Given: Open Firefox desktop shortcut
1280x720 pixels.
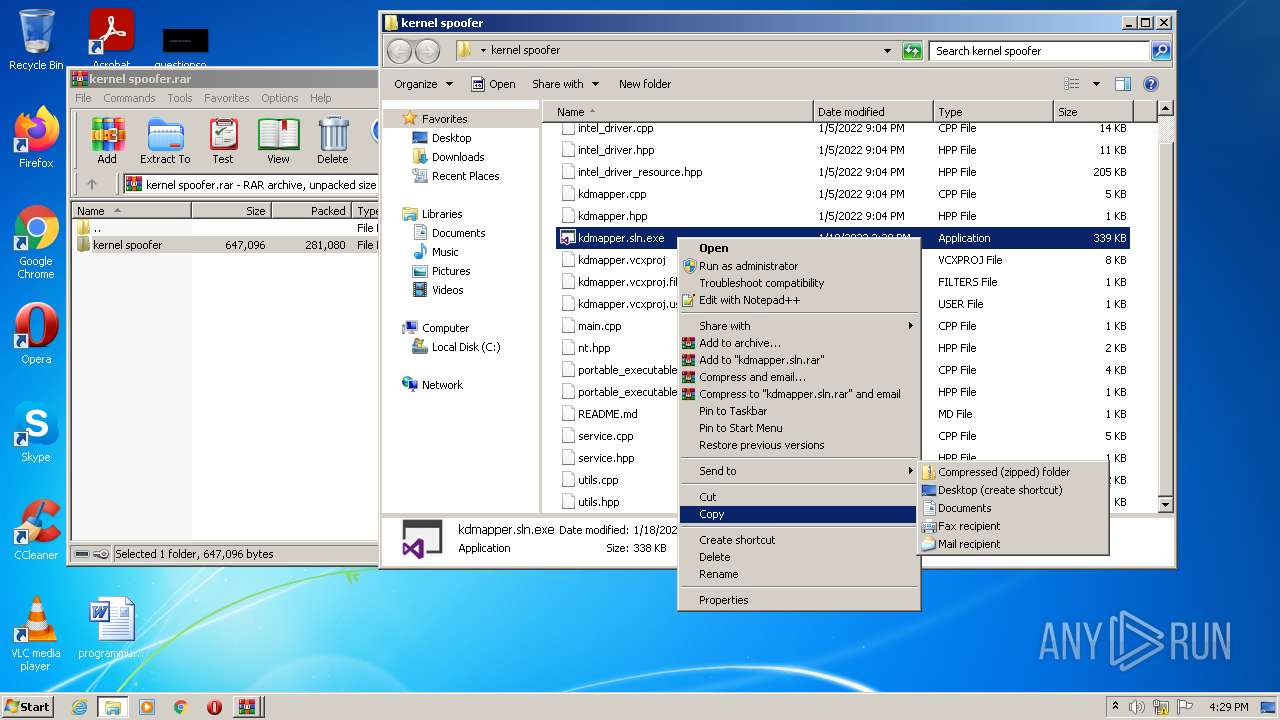Looking at the screenshot, I should pos(36,138).
